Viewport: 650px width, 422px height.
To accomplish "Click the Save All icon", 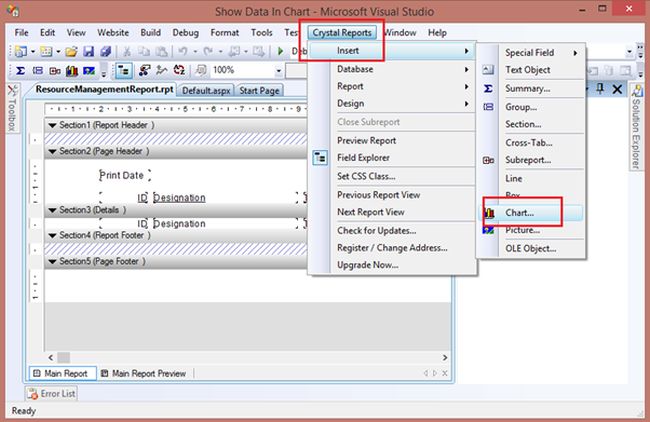I will 105,51.
